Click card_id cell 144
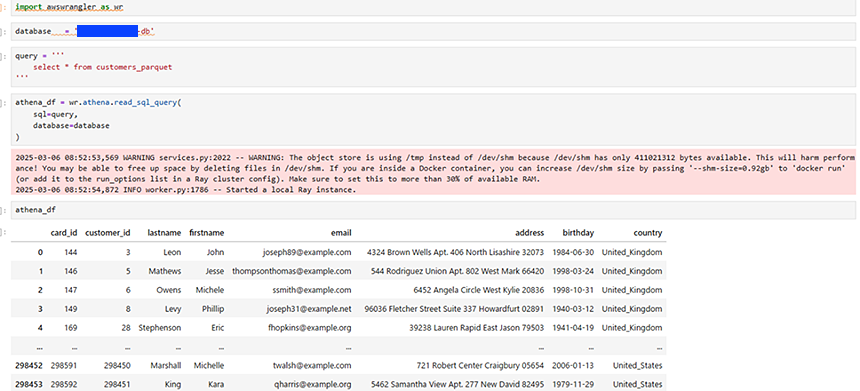 click(71, 252)
